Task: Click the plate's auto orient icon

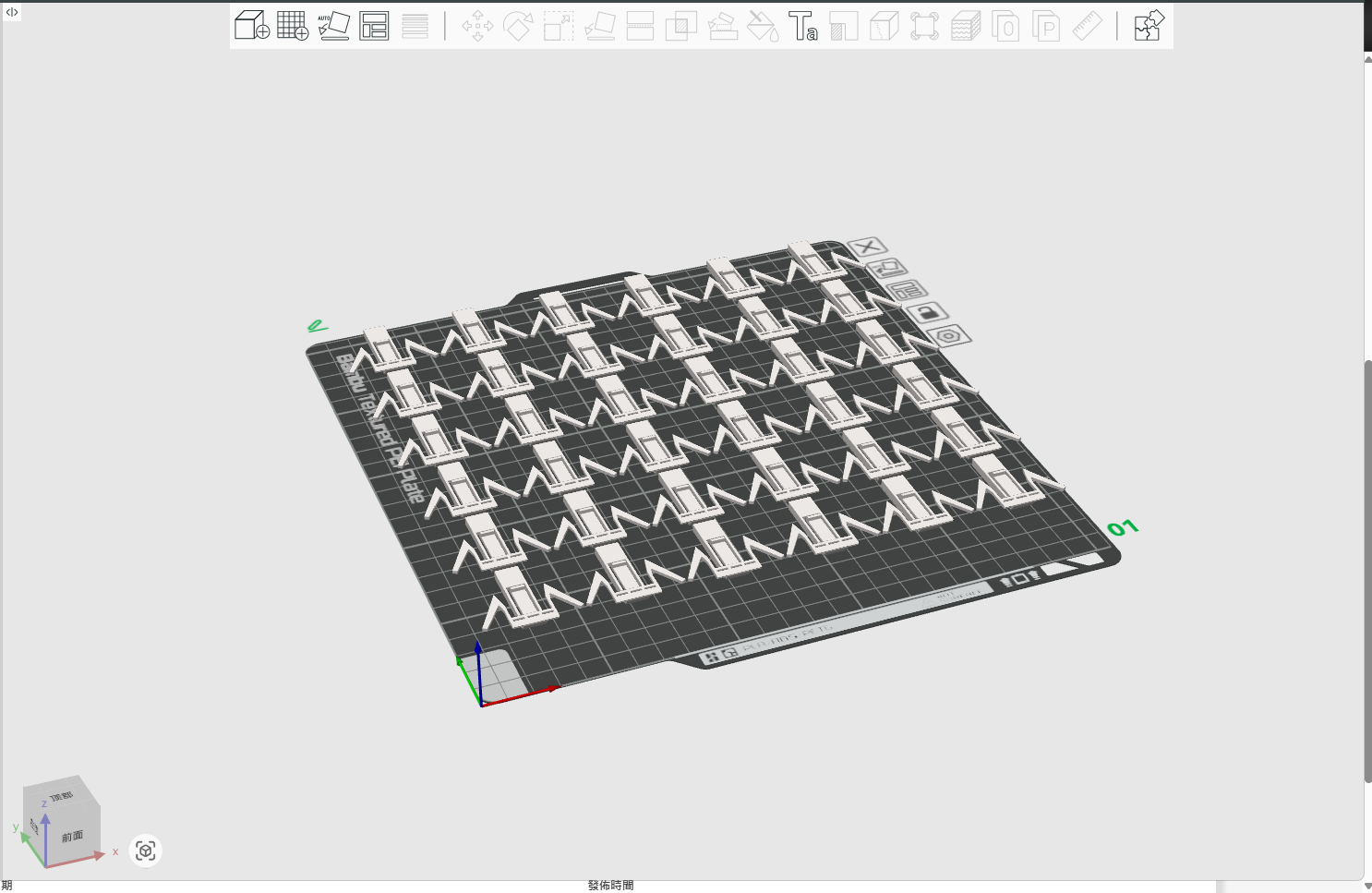Action: point(887,269)
